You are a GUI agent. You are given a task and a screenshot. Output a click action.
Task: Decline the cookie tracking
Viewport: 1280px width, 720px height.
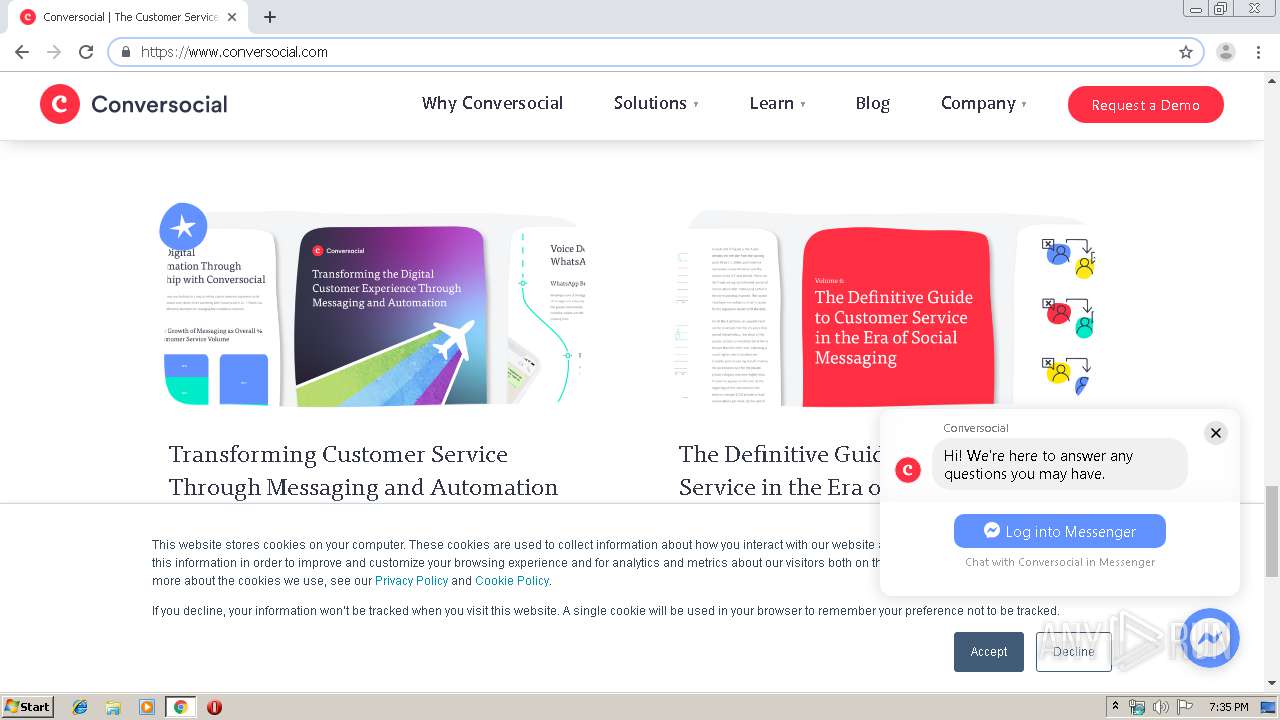(x=1073, y=651)
